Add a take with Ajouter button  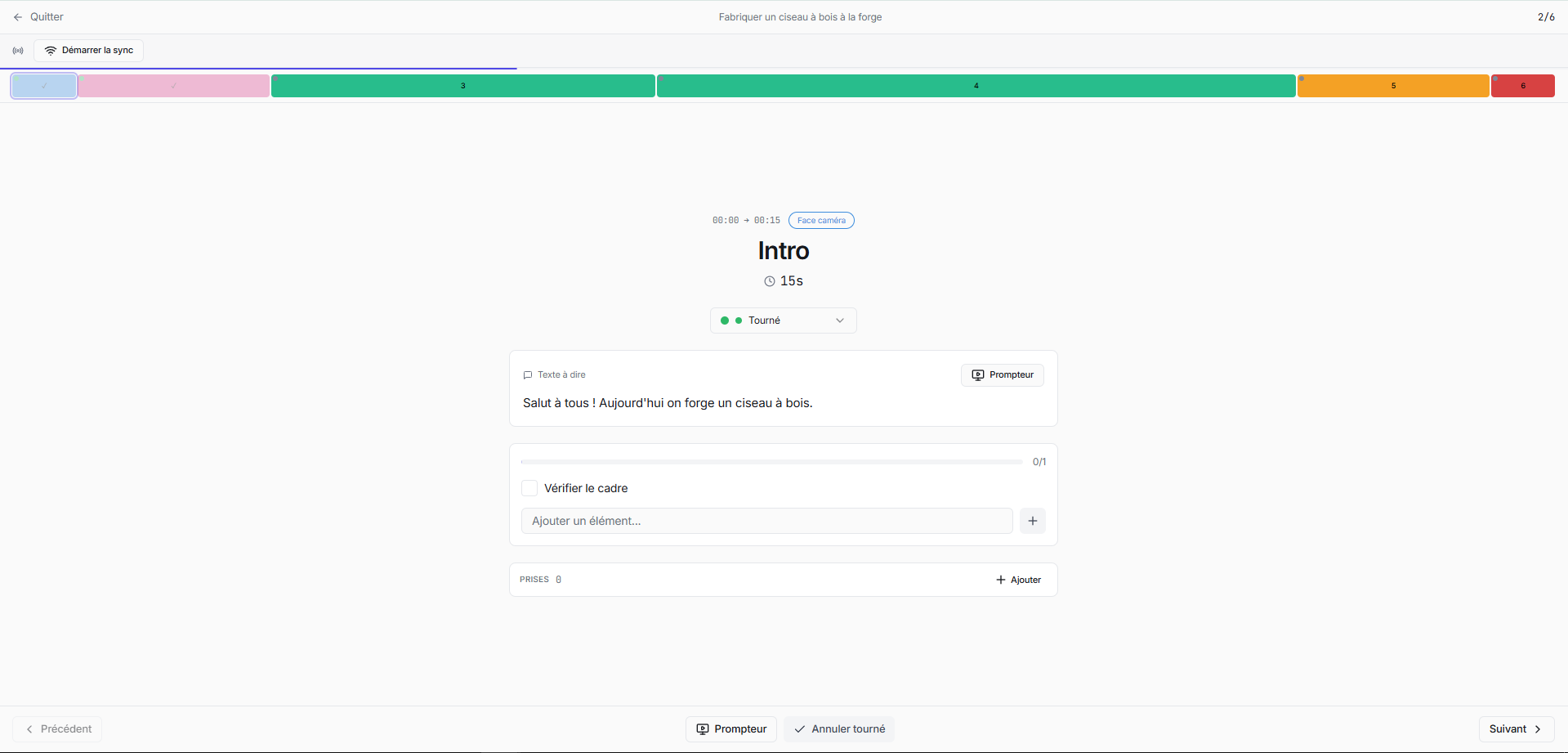[1018, 580]
